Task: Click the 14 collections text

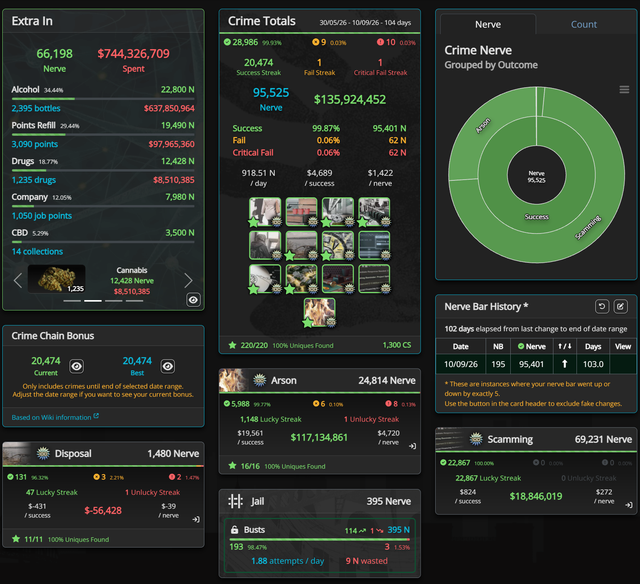Action: [37, 252]
